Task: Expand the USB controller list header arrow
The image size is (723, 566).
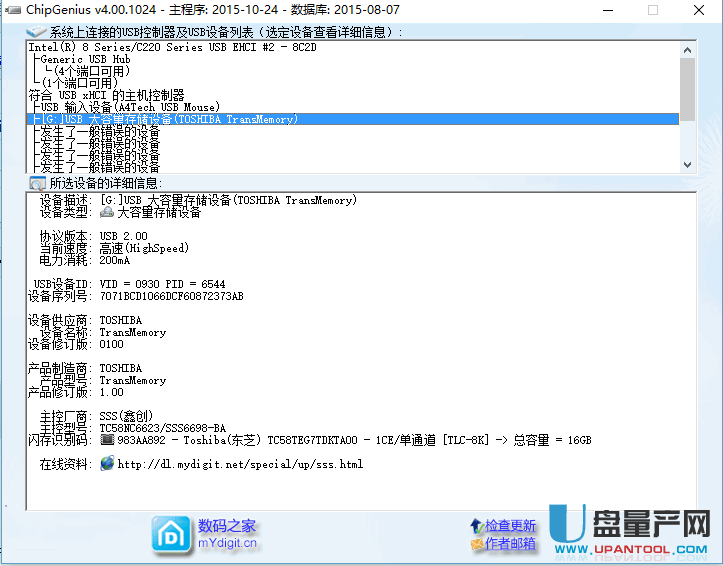Action: (x=36, y=32)
